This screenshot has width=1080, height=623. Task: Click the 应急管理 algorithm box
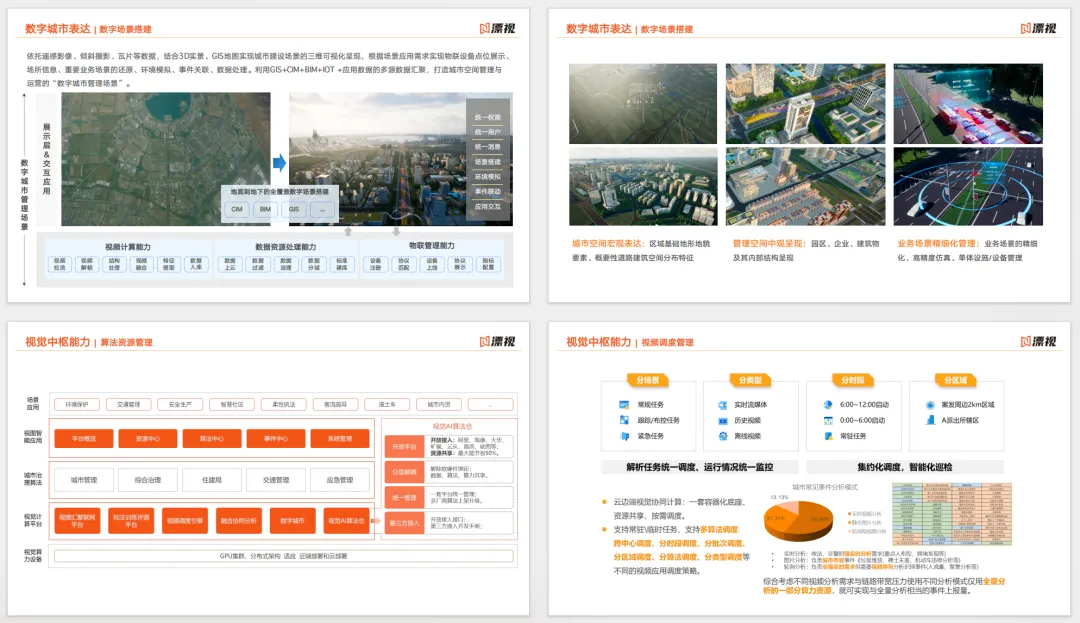click(x=340, y=480)
